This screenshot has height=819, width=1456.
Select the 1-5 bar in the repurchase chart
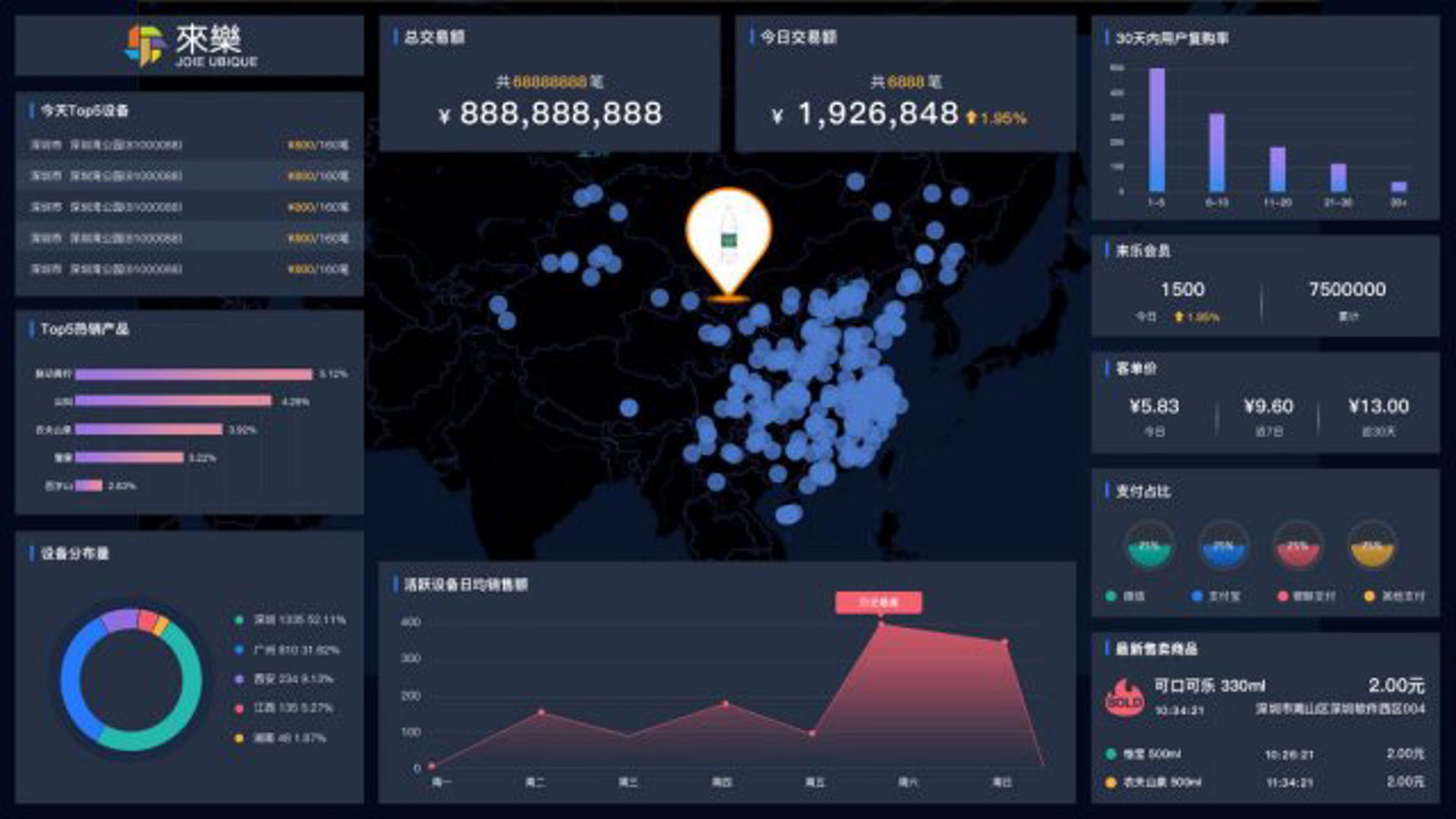point(1156,130)
